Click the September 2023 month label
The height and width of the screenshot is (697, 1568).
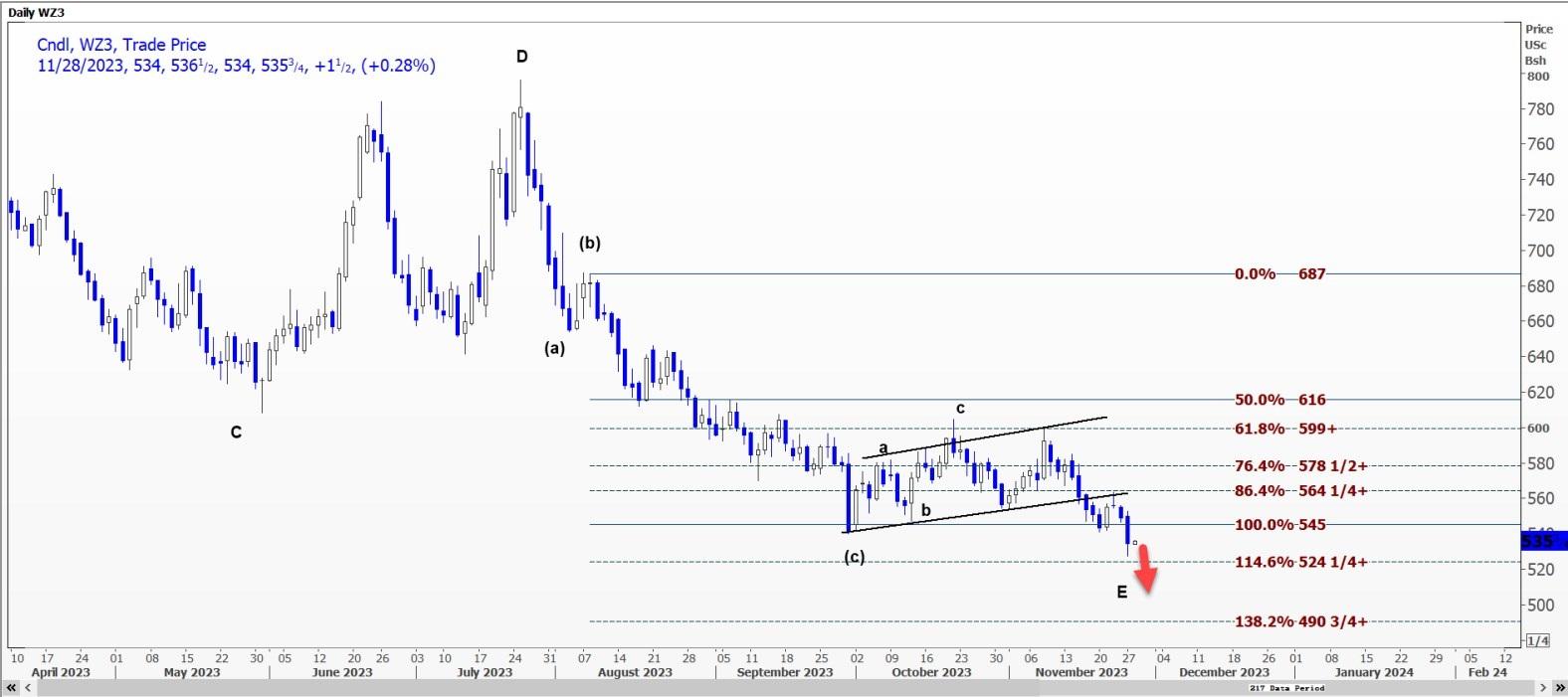pyautogui.click(x=785, y=672)
